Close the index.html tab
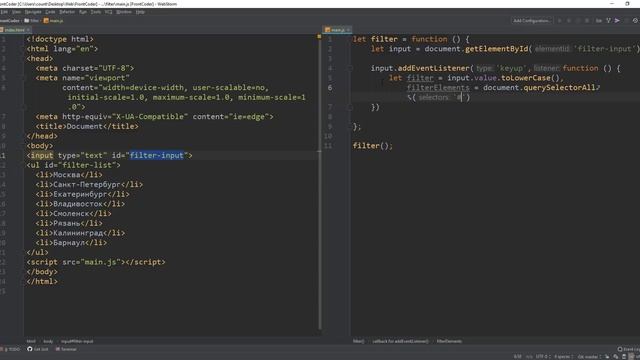The height and width of the screenshot is (360, 640). click(28, 30)
